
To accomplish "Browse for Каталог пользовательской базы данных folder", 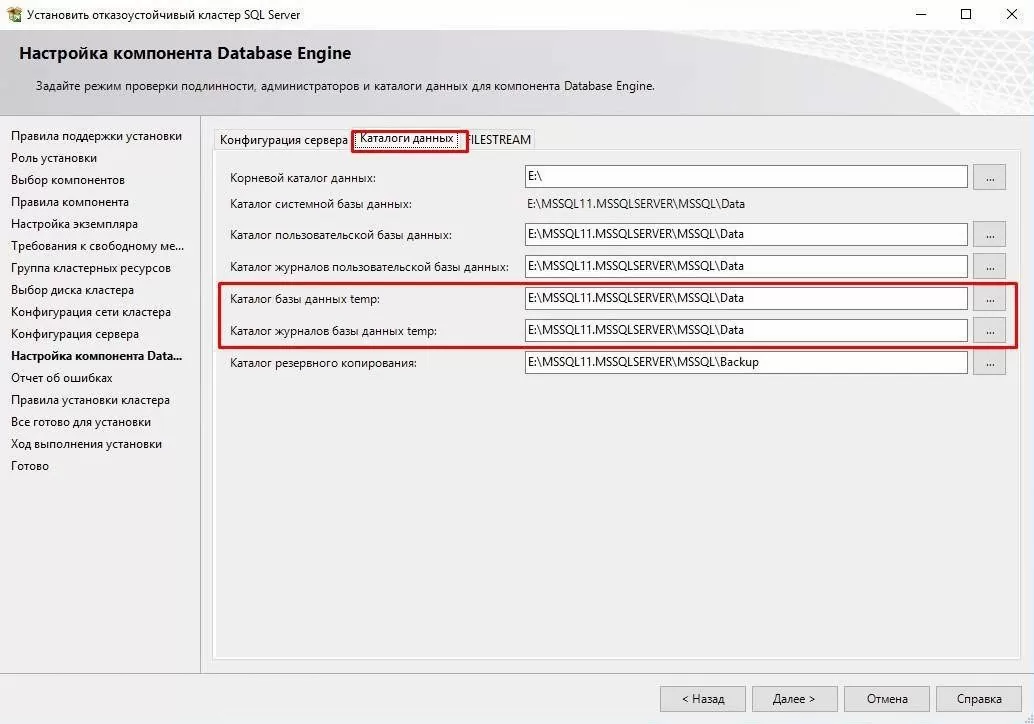I will (989, 235).
